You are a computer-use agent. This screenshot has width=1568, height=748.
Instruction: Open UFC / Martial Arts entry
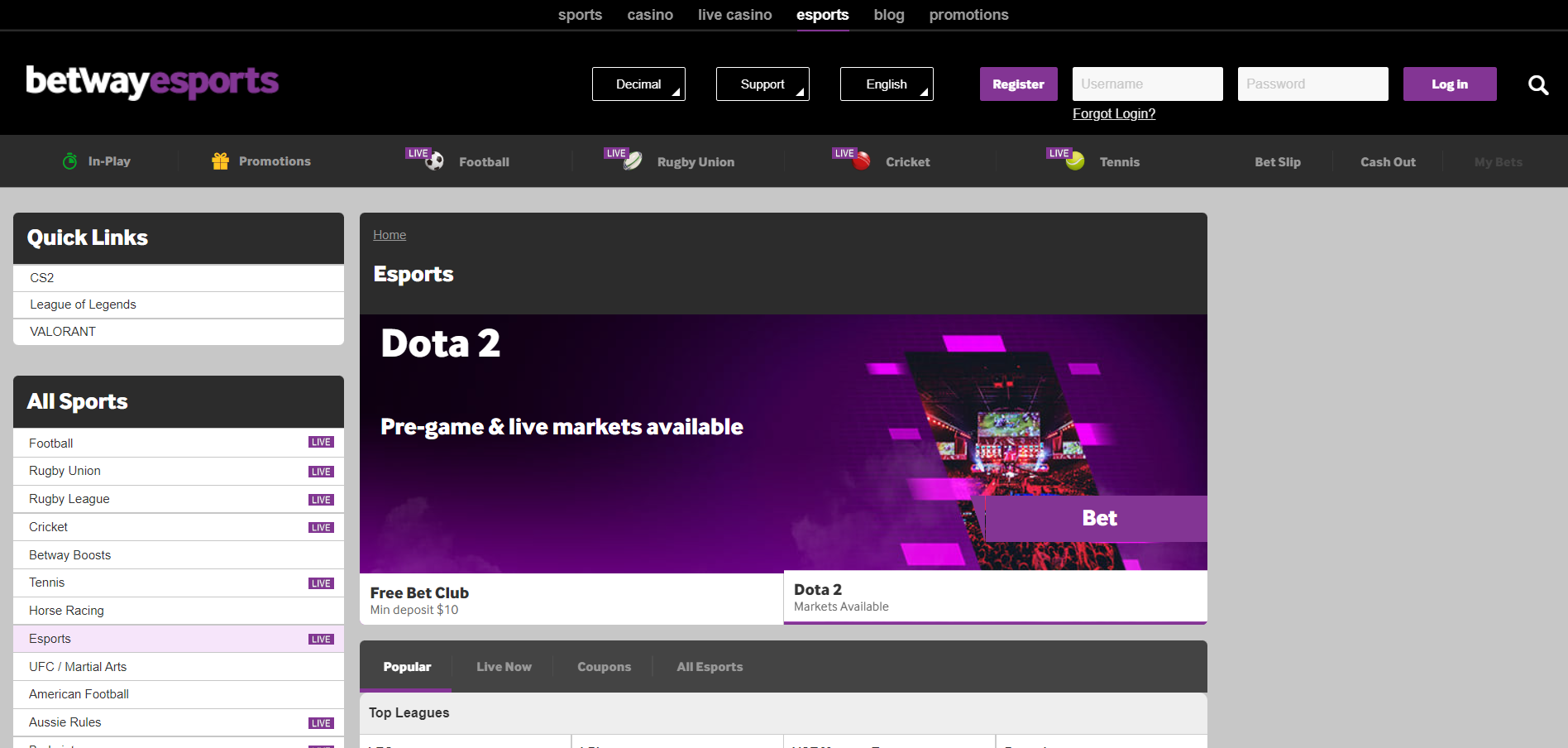pos(179,667)
